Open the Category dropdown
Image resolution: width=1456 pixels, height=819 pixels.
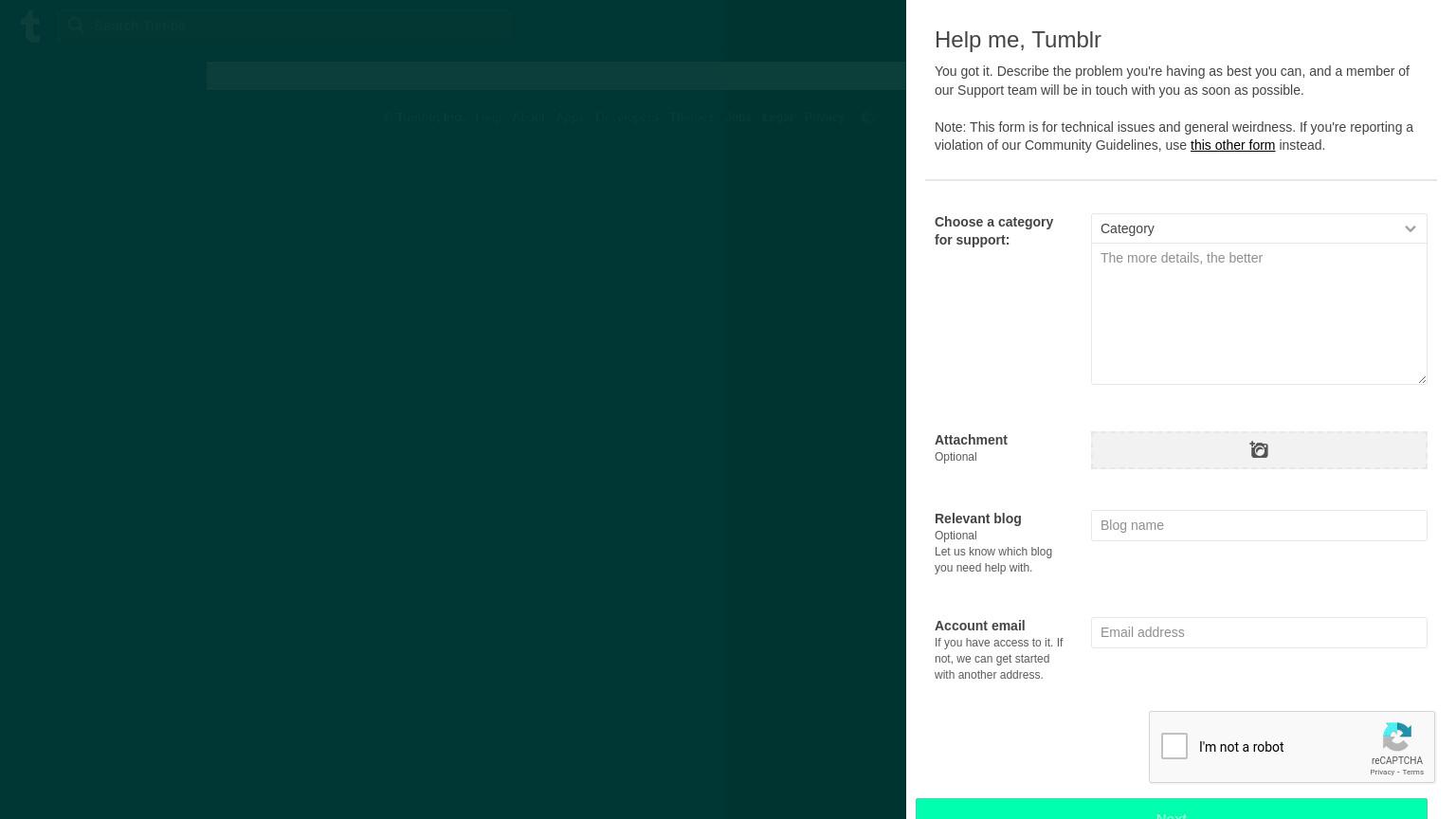pos(1259,228)
